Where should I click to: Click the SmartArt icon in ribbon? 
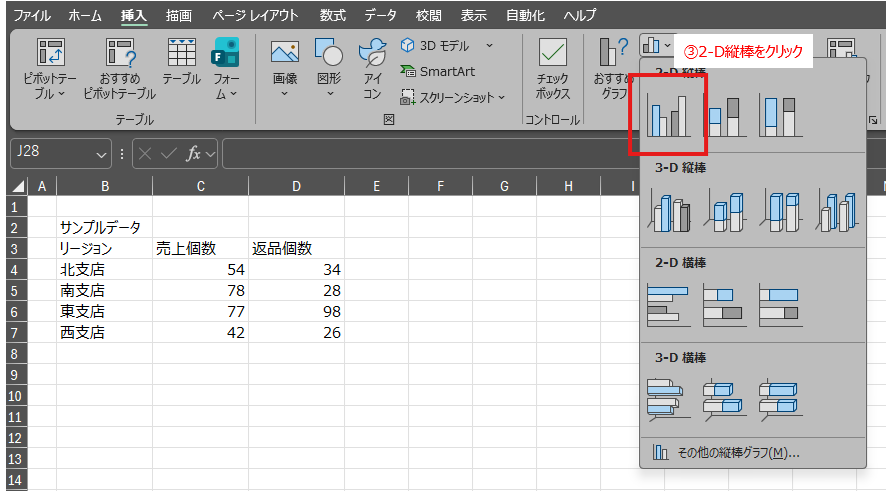point(438,71)
